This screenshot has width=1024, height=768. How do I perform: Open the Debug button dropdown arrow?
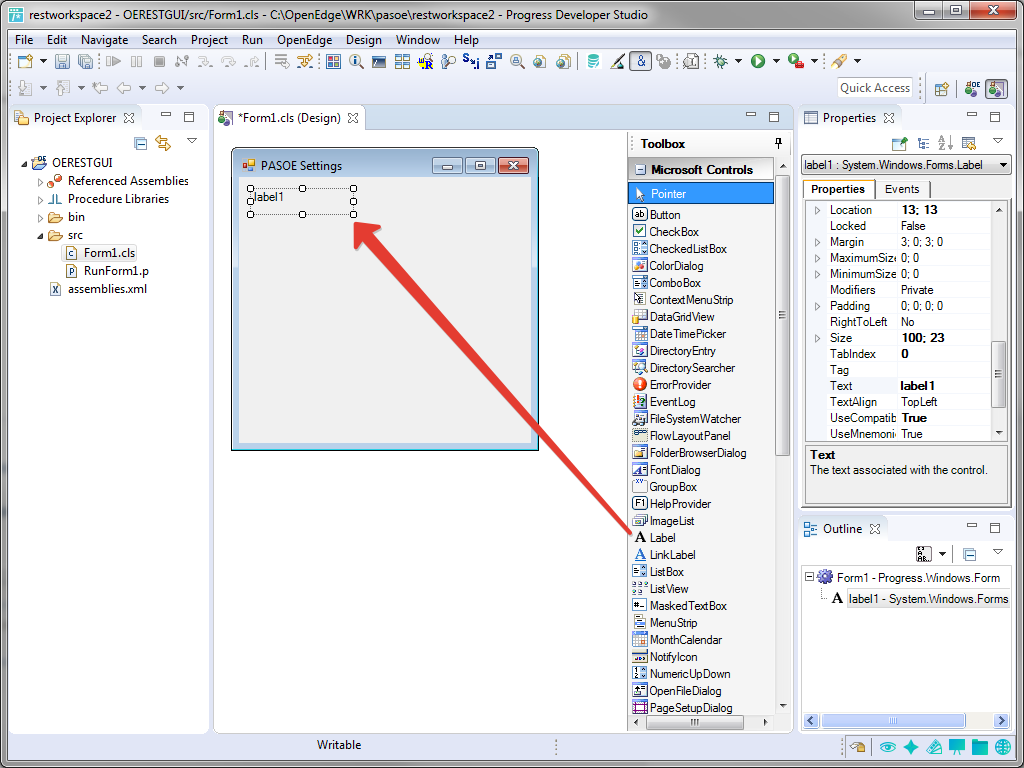(738, 61)
